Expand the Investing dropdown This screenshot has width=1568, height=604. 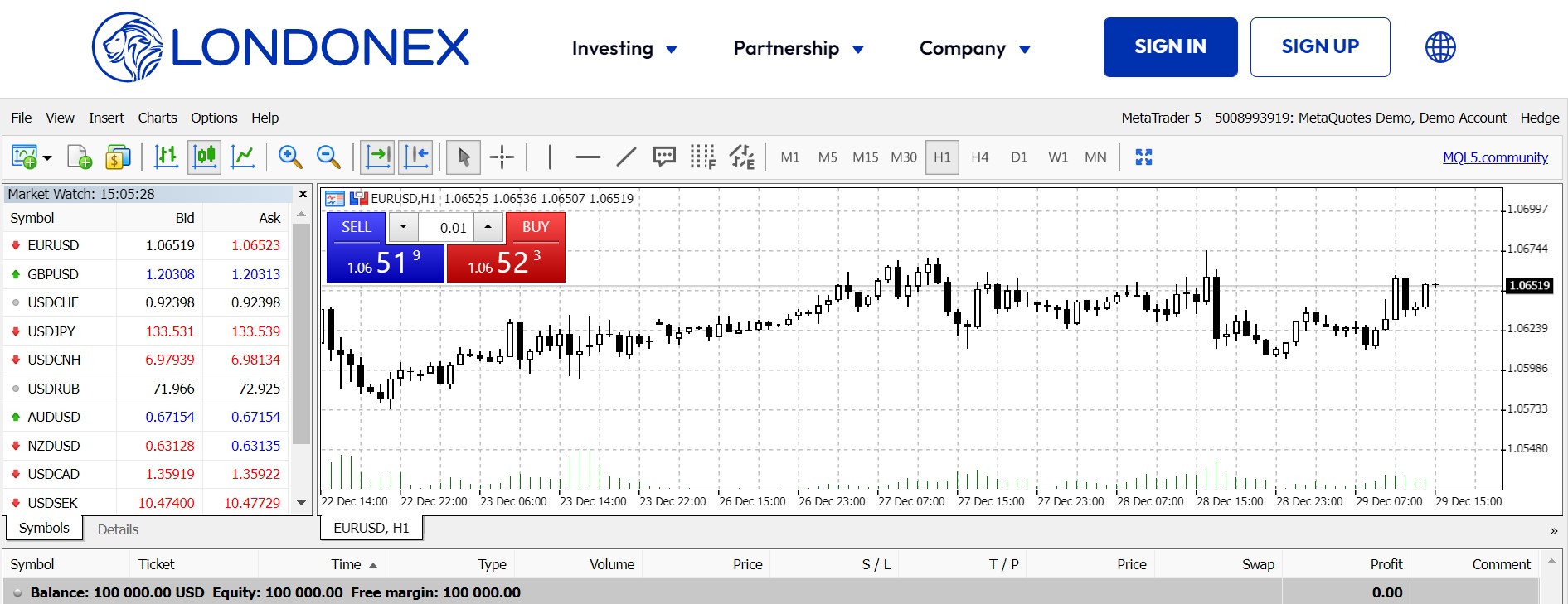click(624, 48)
